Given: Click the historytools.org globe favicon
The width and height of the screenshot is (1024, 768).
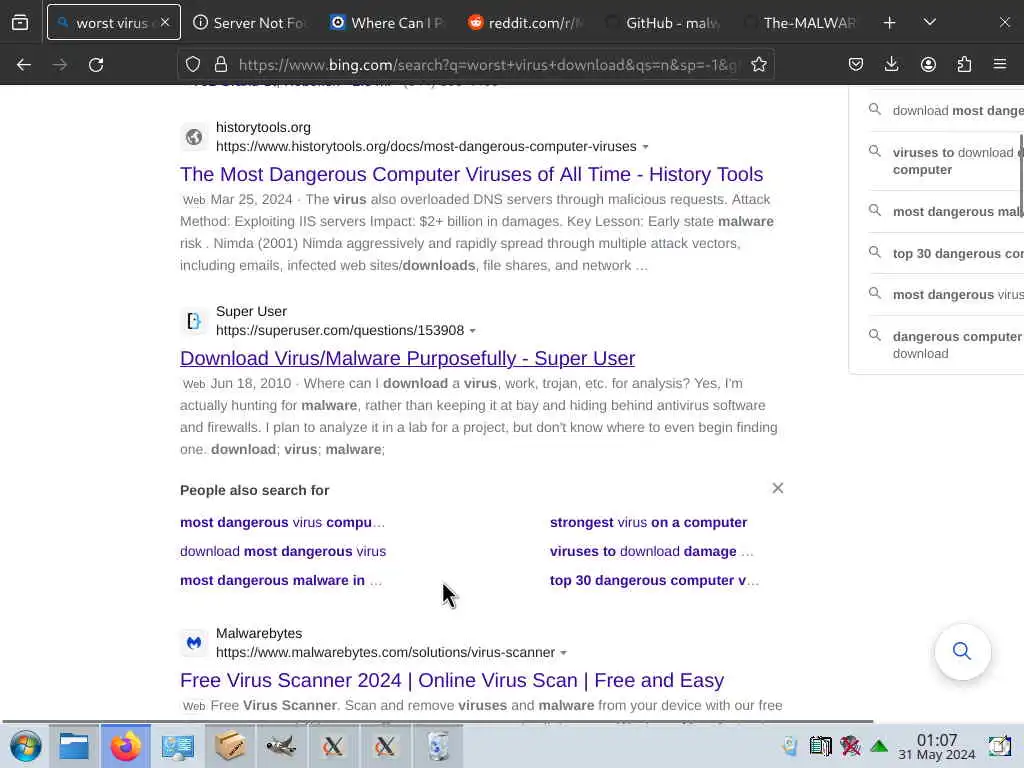Looking at the screenshot, I should 194,137.
